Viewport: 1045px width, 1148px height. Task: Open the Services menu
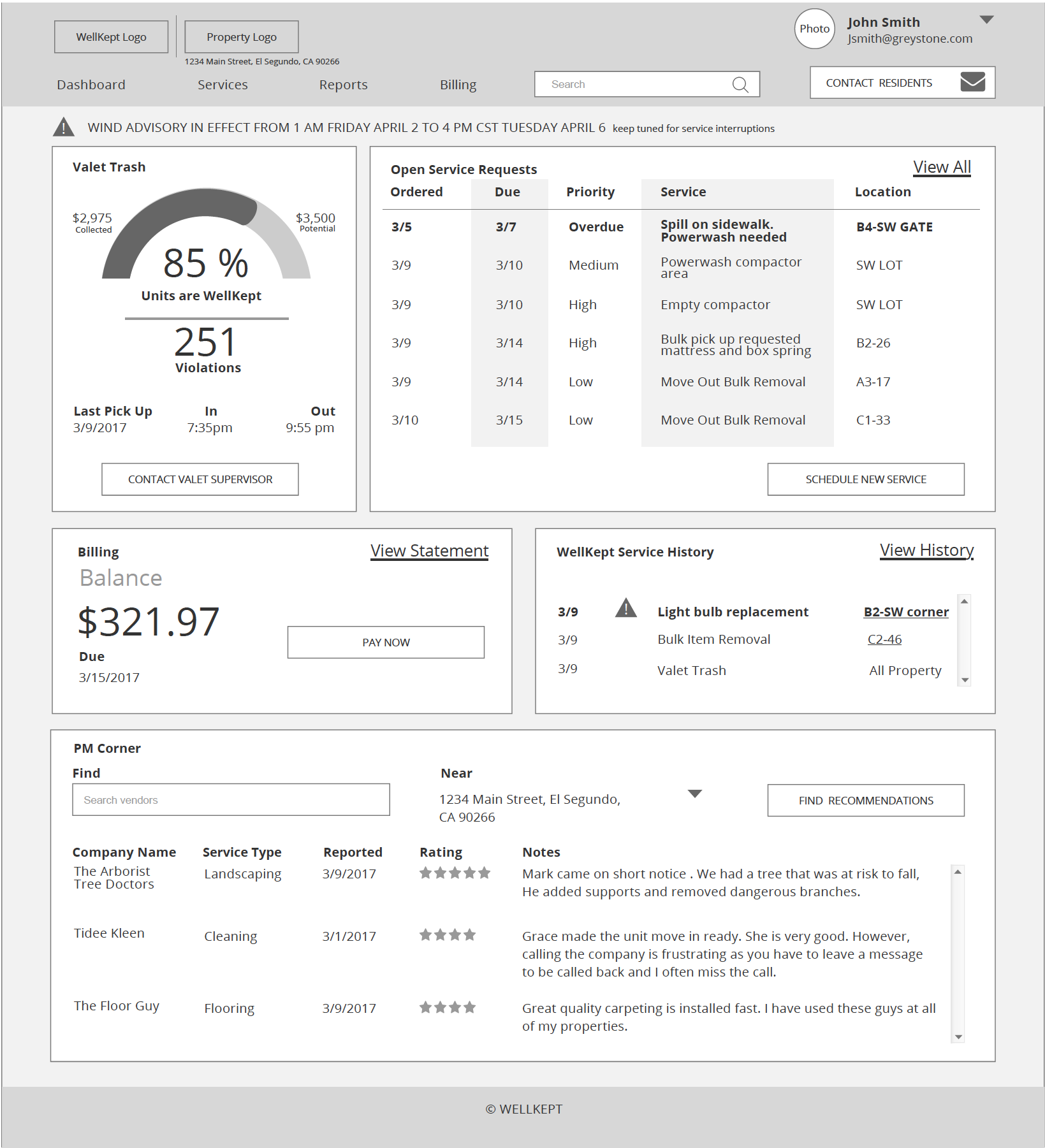[223, 85]
